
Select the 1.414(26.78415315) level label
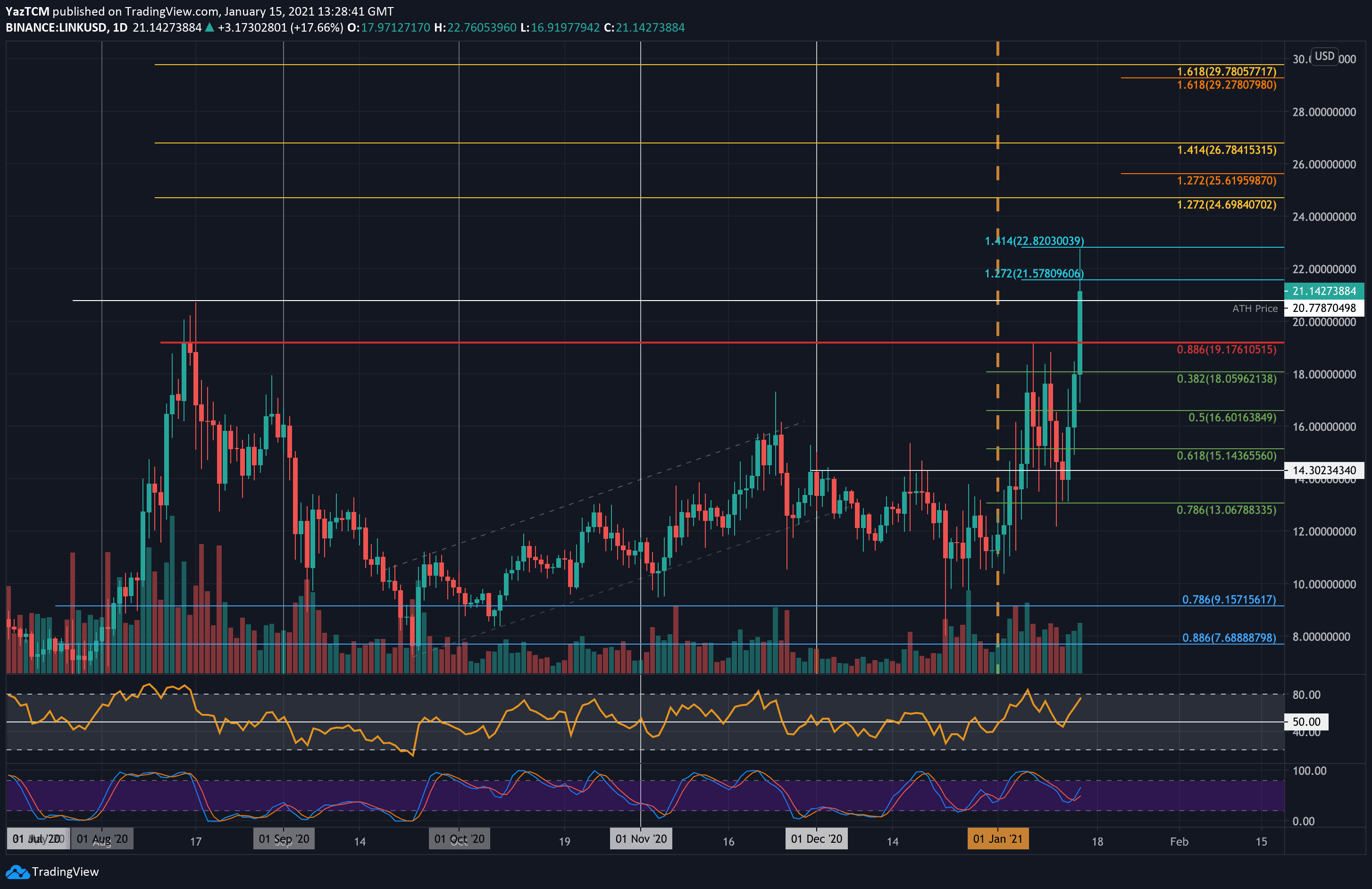tap(1226, 150)
